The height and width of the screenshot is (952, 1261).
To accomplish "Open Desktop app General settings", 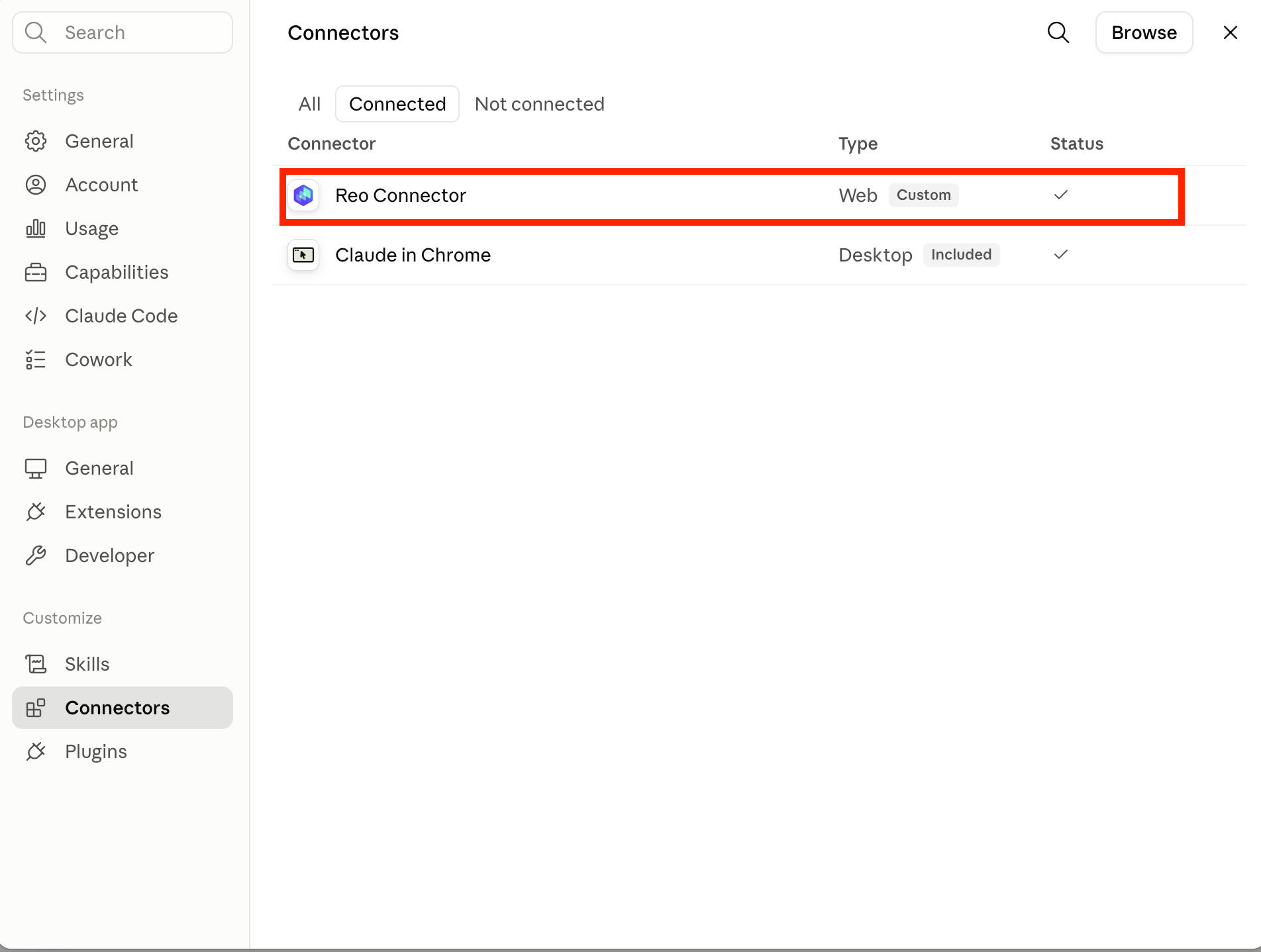I will pyautogui.click(x=123, y=468).
